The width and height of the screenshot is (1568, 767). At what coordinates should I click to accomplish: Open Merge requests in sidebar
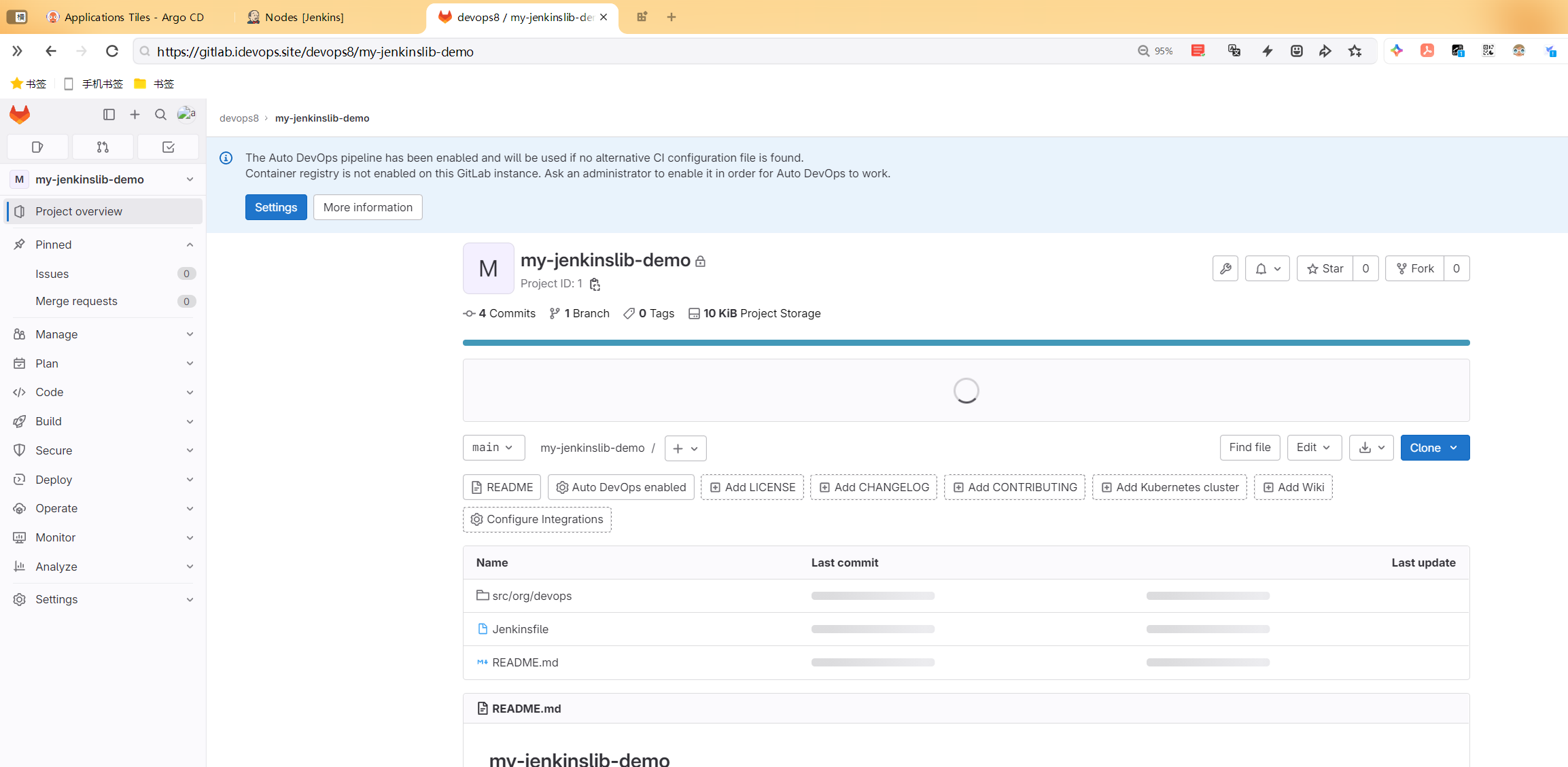pyautogui.click(x=103, y=301)
